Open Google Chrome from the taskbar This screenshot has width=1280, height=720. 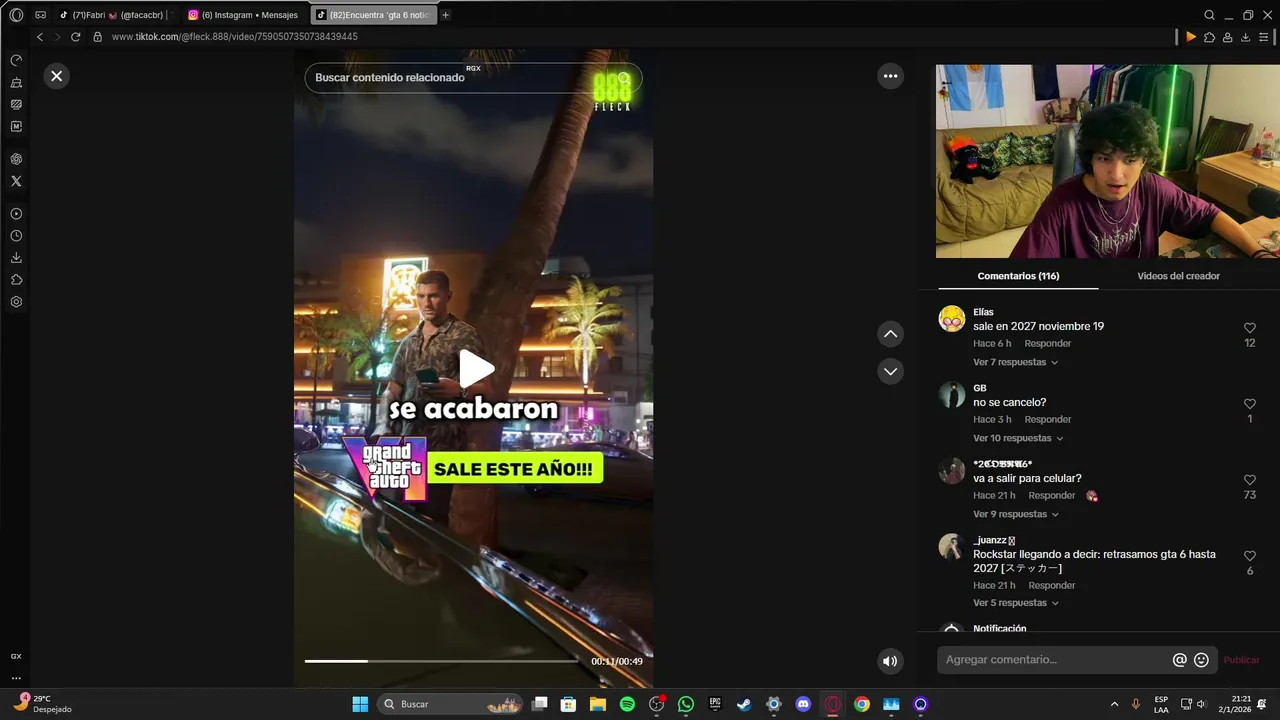pyautogui.click(x=861, y=704)
